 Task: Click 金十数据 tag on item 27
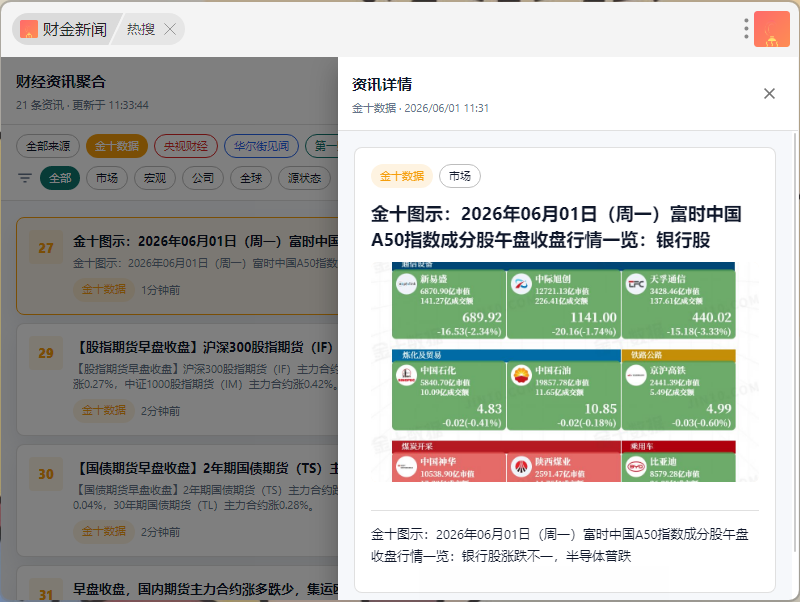point(104,290)
